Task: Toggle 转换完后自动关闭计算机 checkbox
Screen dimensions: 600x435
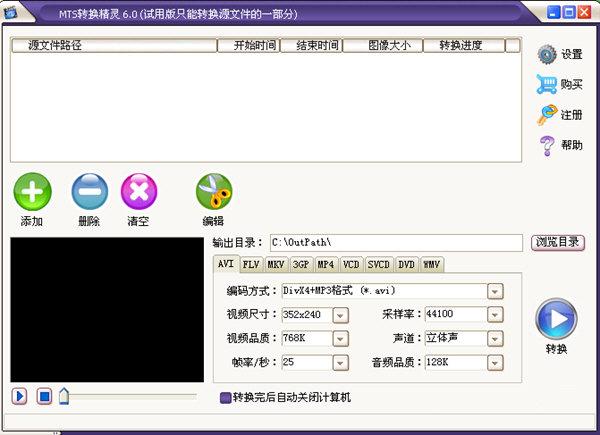Action: [x=225, y=398]
